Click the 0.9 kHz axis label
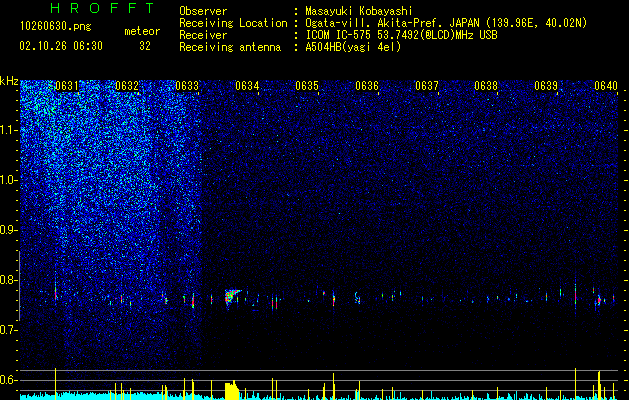629x400 pixels. pos(9,230)
